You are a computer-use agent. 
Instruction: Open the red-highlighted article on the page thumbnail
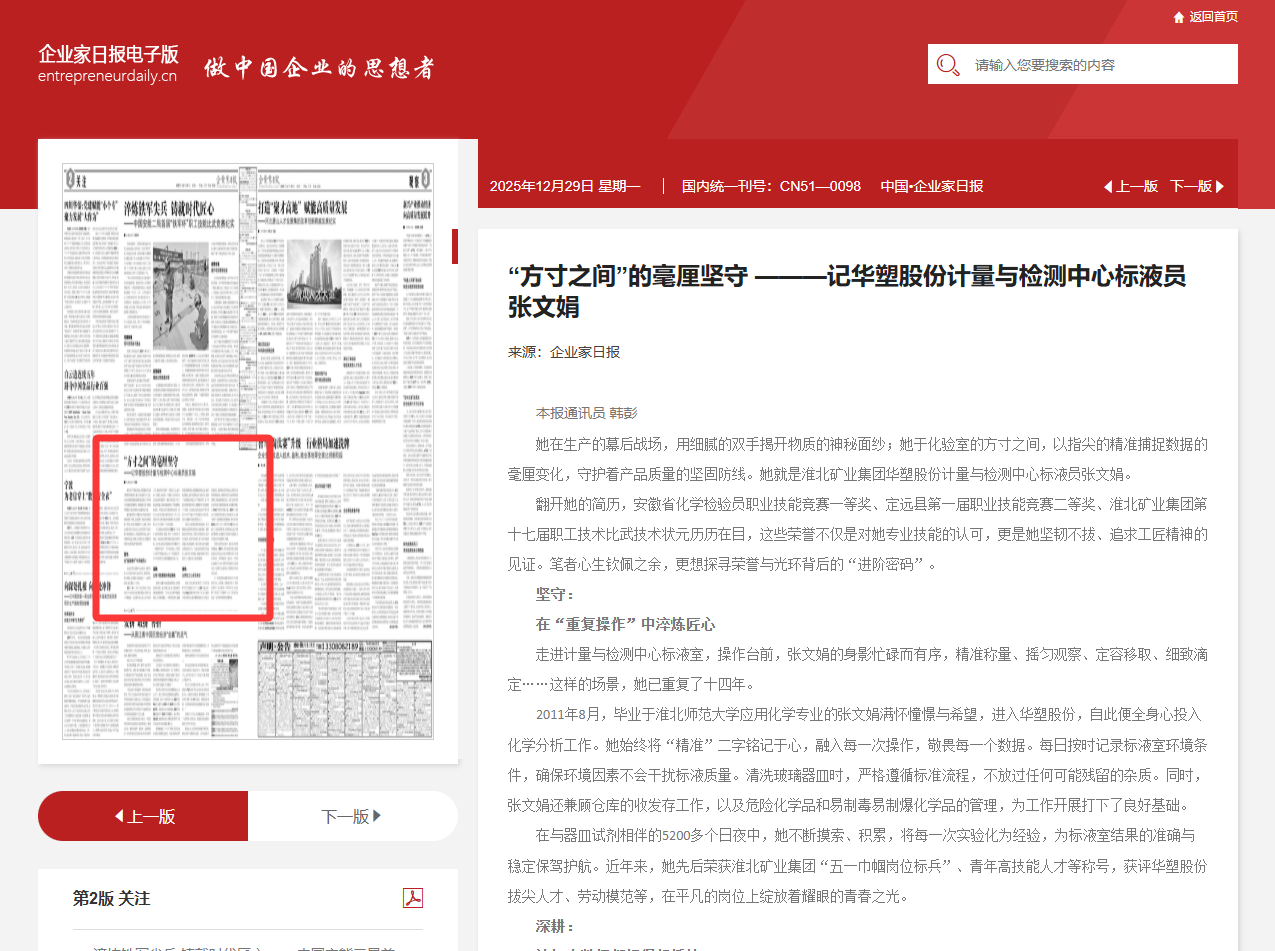coord(182,526)
